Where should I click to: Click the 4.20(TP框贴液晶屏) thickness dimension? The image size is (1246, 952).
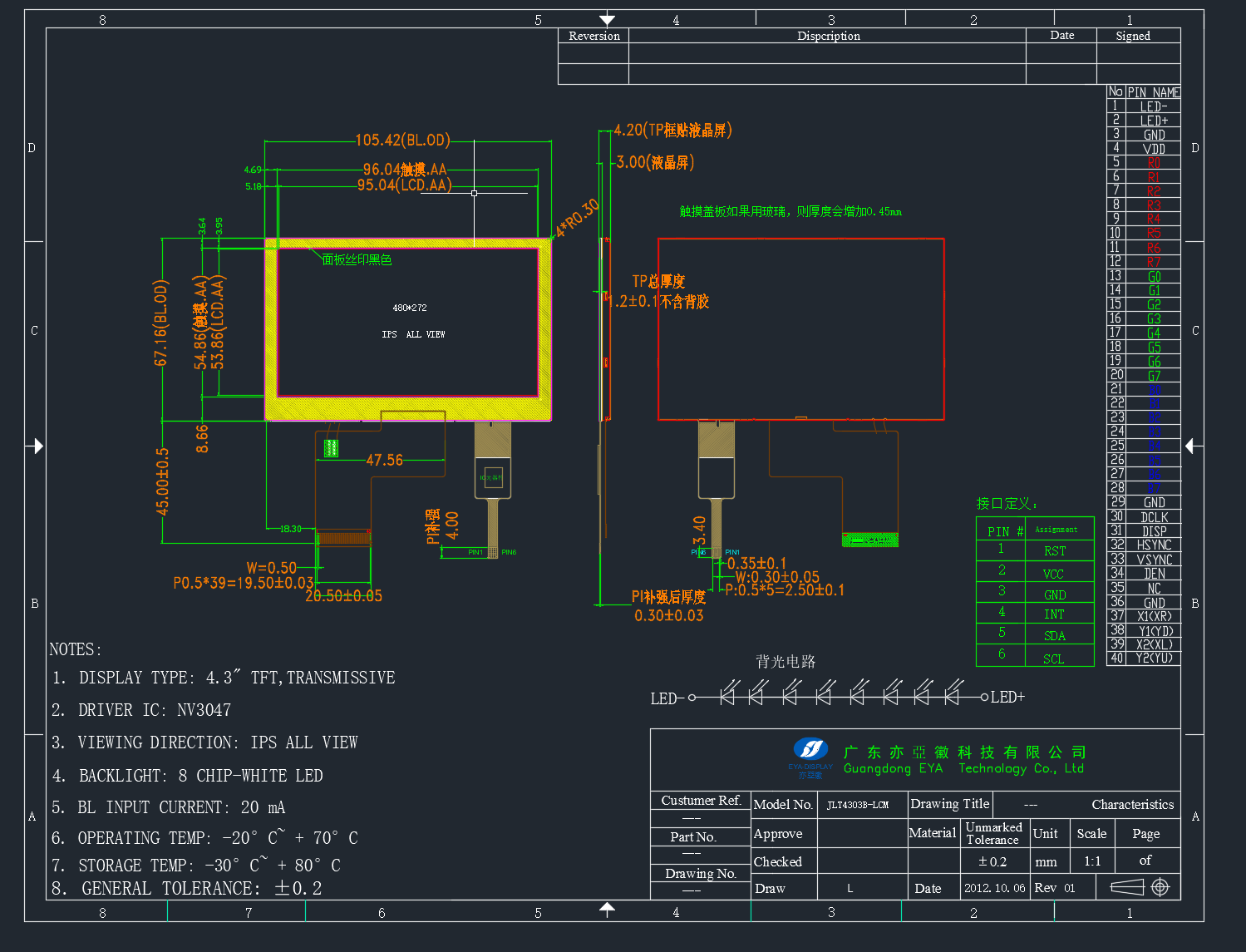click(x=672, y=130)
